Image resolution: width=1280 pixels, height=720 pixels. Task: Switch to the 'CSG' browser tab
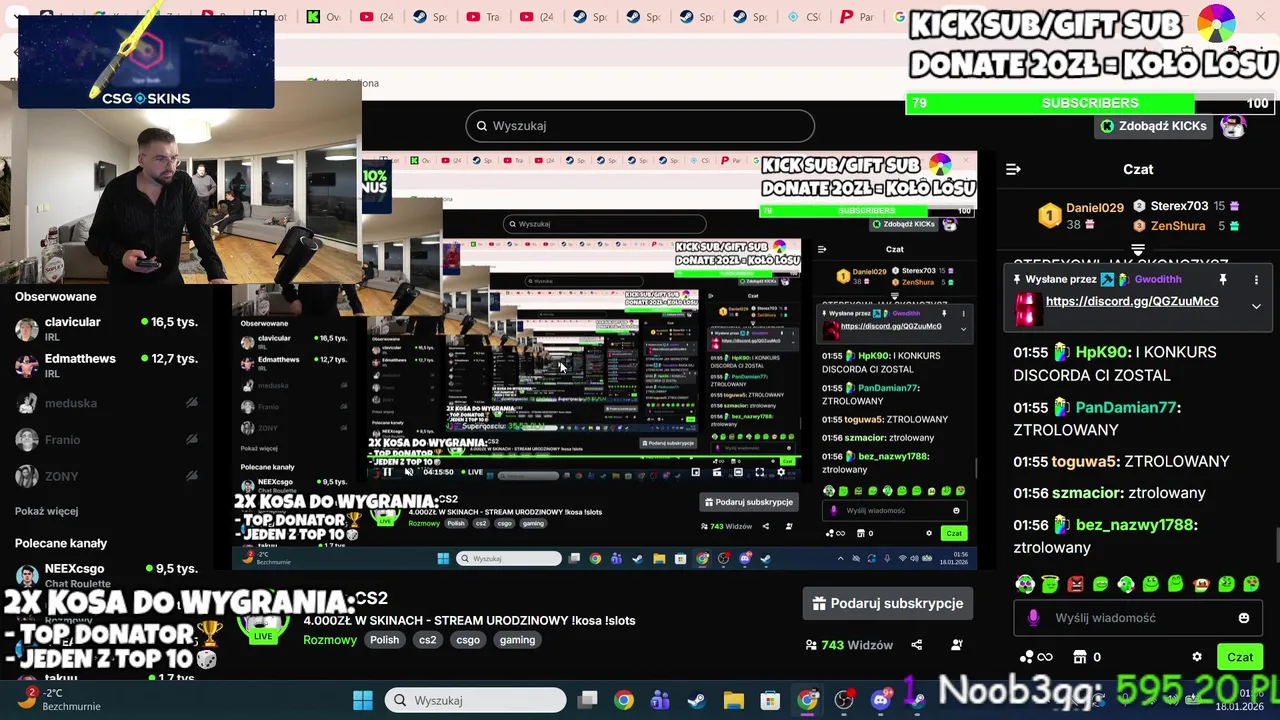804,17
